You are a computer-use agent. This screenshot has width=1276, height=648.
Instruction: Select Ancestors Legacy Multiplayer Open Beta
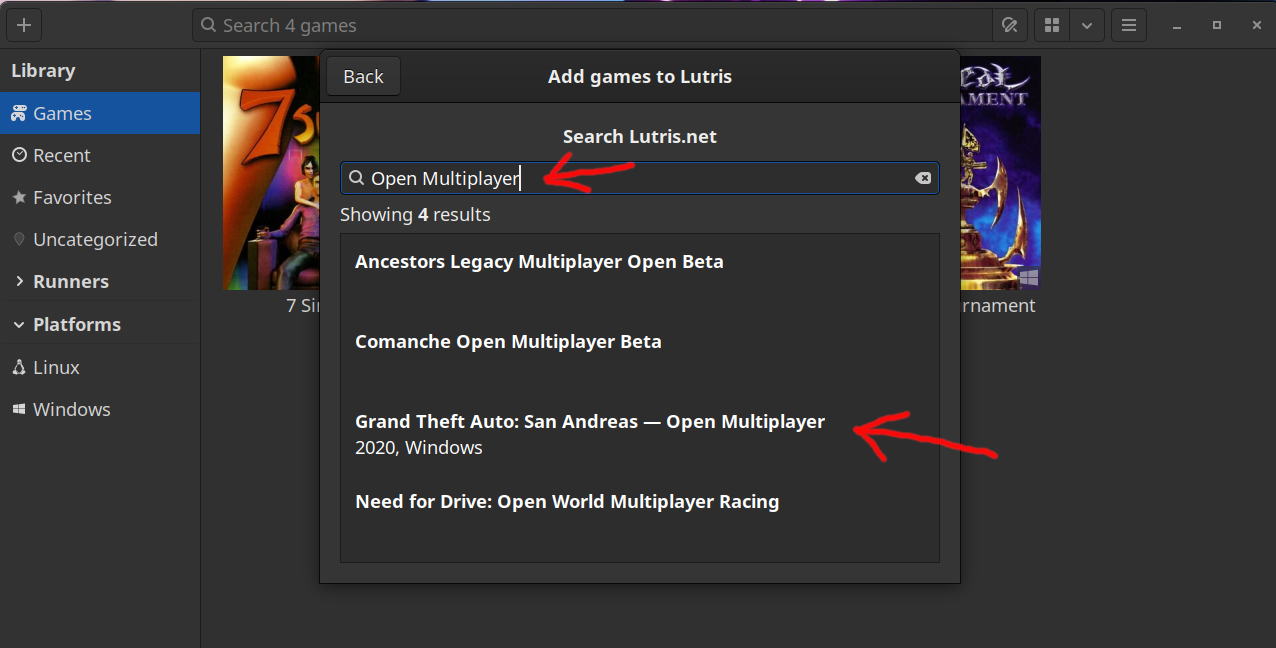coord(640,275)
